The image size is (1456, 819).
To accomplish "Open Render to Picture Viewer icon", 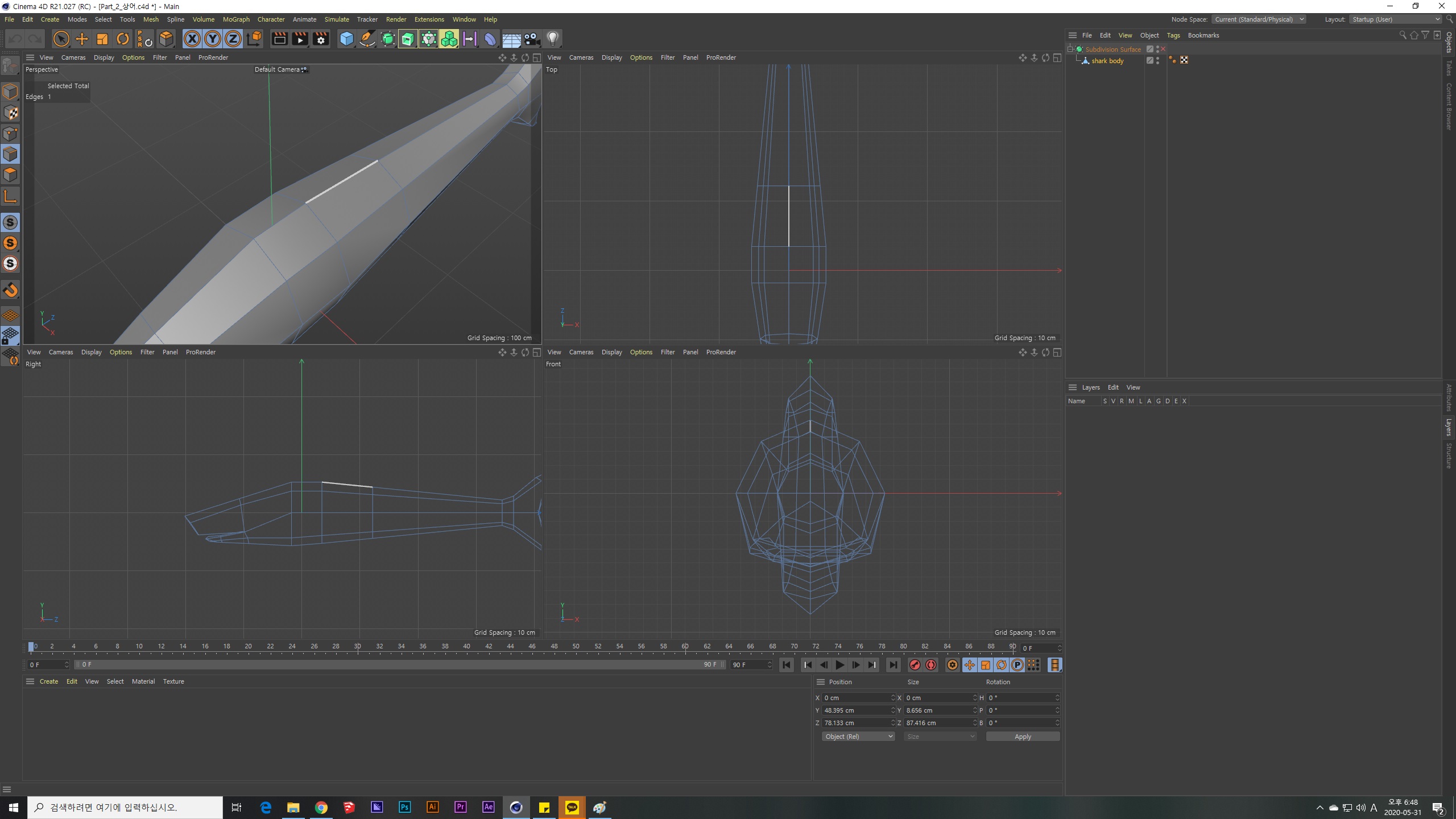I will (x=300, y=39).
